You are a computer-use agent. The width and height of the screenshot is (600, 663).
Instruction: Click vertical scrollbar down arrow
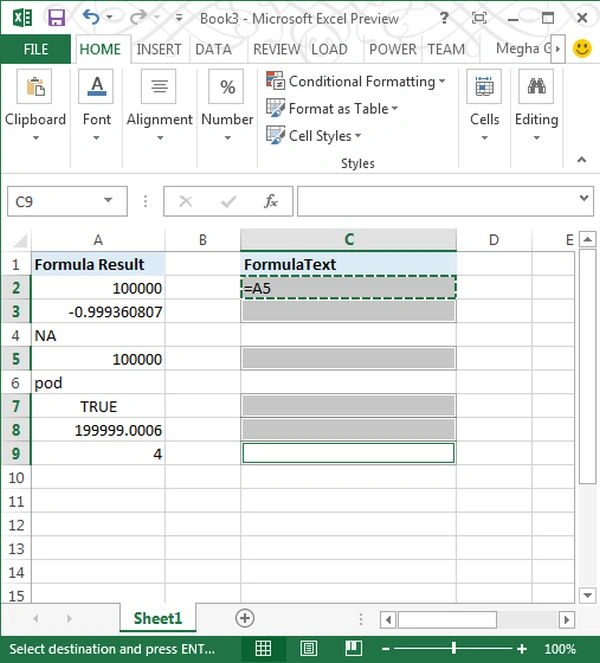point(587,595)
